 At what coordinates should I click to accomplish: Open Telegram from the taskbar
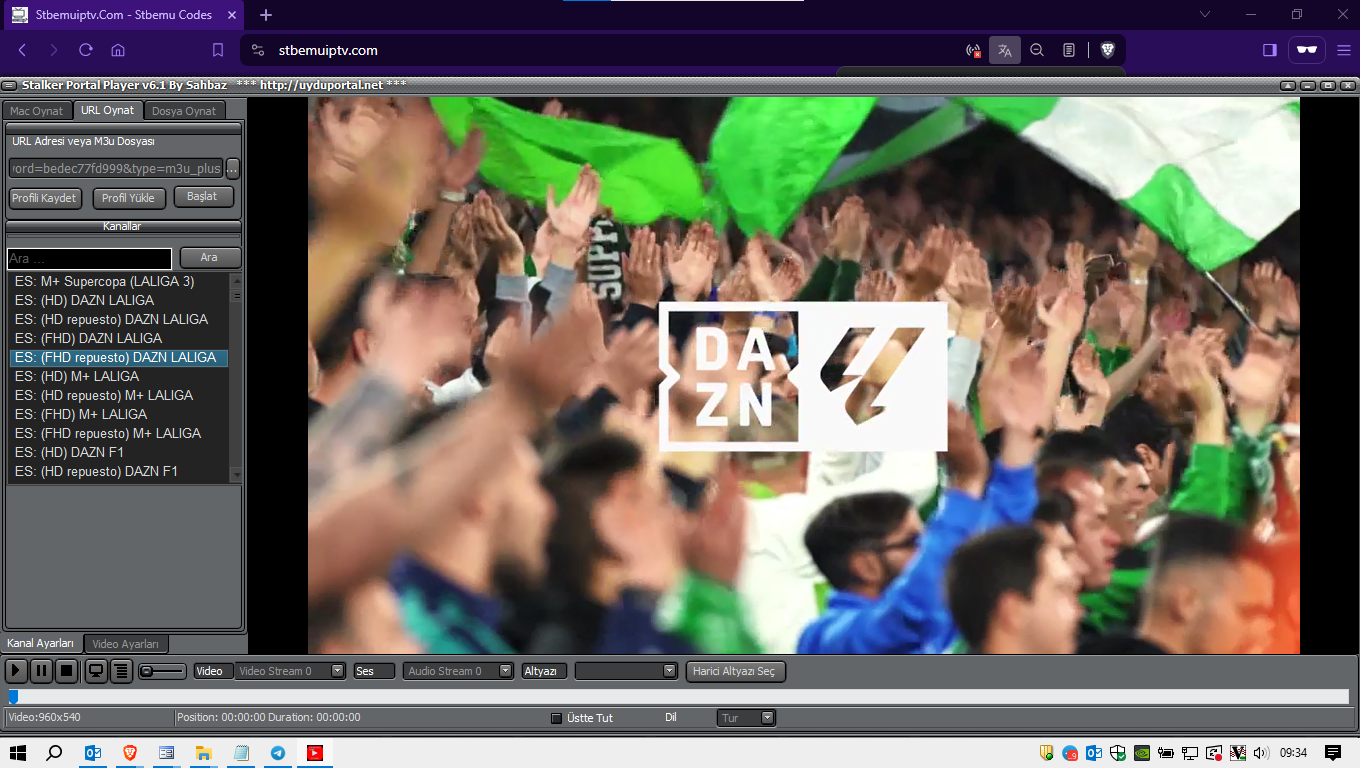[278, 753]
